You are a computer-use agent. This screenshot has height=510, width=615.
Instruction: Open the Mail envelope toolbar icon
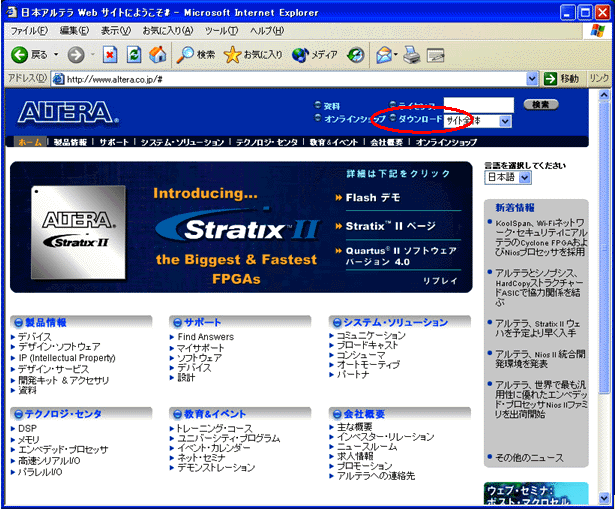pos(384,54)
